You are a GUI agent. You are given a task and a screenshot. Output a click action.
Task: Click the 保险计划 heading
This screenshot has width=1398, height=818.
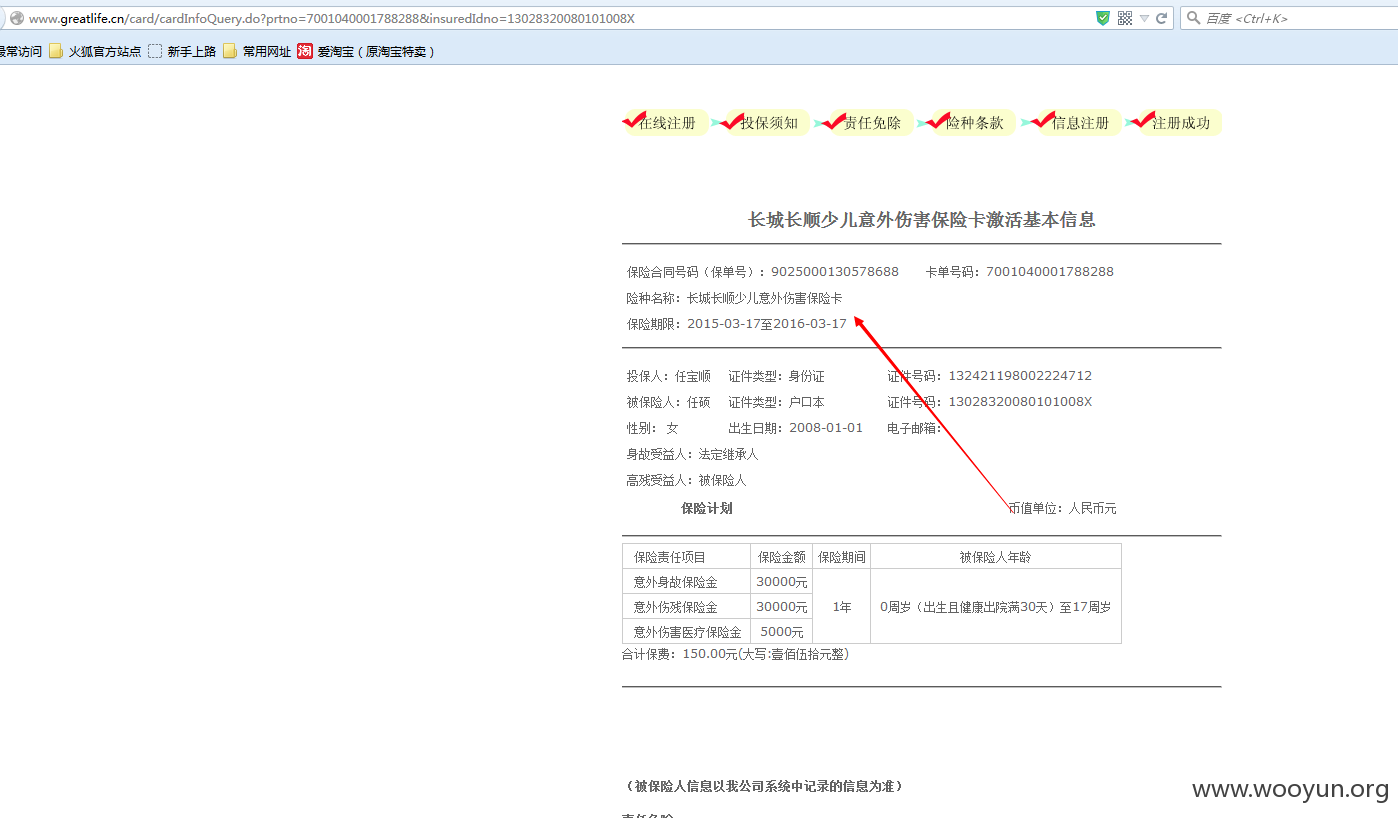707,508
